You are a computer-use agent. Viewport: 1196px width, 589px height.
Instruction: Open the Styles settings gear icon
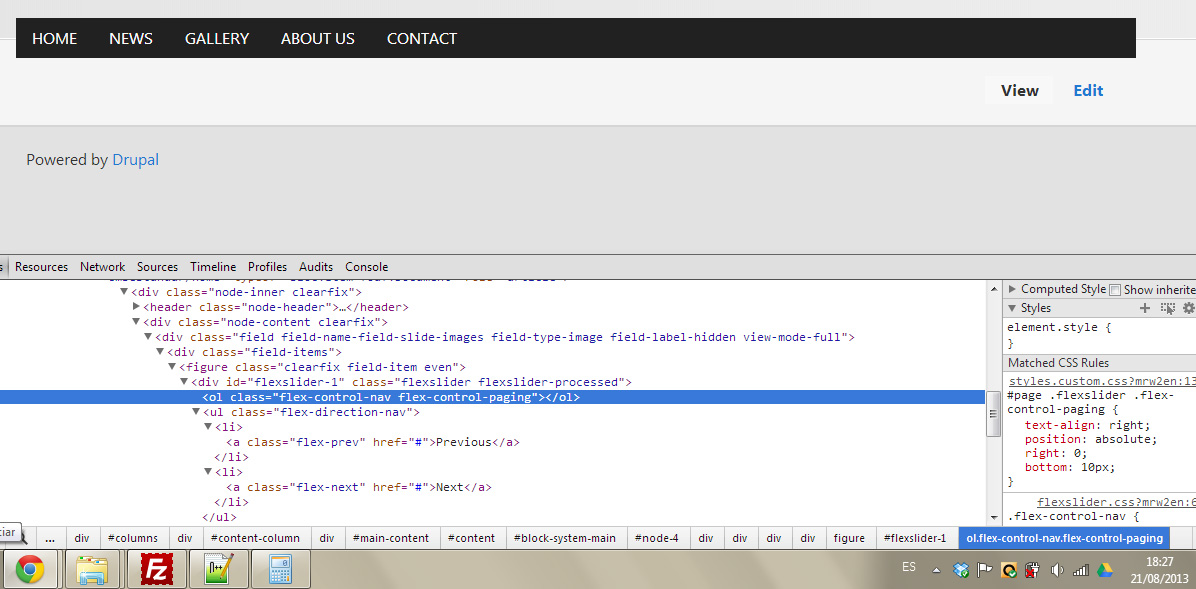pos(1188,308)
